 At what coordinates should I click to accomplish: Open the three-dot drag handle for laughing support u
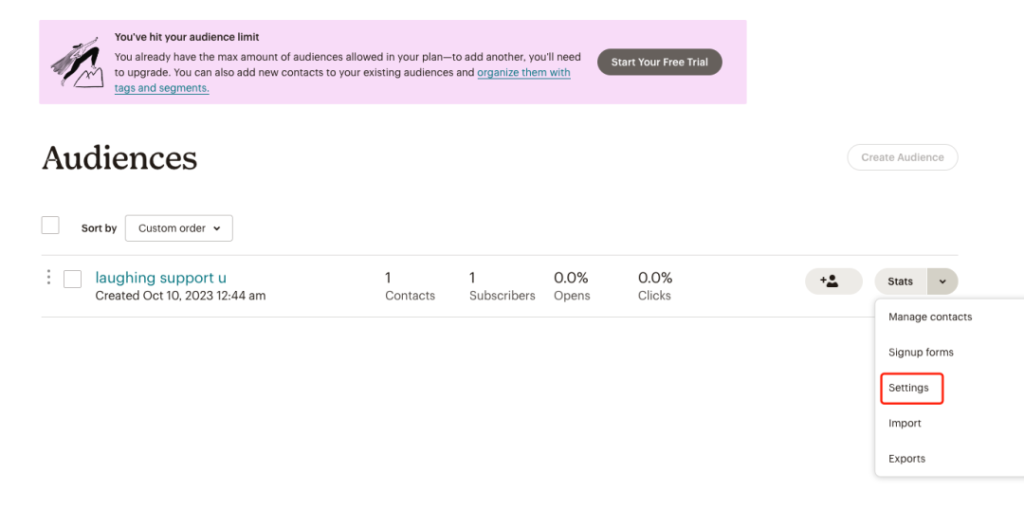[48, 278]
